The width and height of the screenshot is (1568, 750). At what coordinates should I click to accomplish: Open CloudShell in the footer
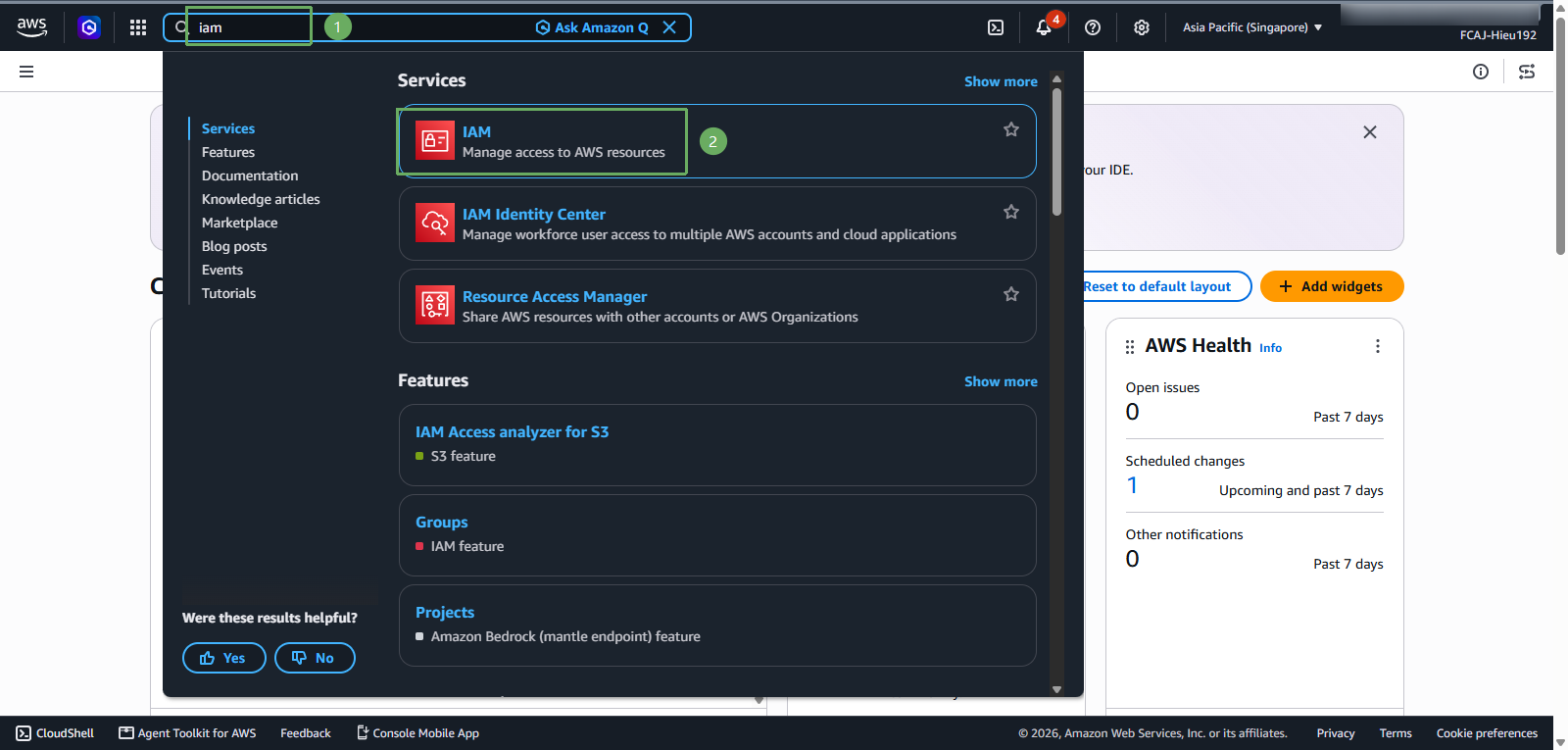pyautogui.click(x=55, y=733)
